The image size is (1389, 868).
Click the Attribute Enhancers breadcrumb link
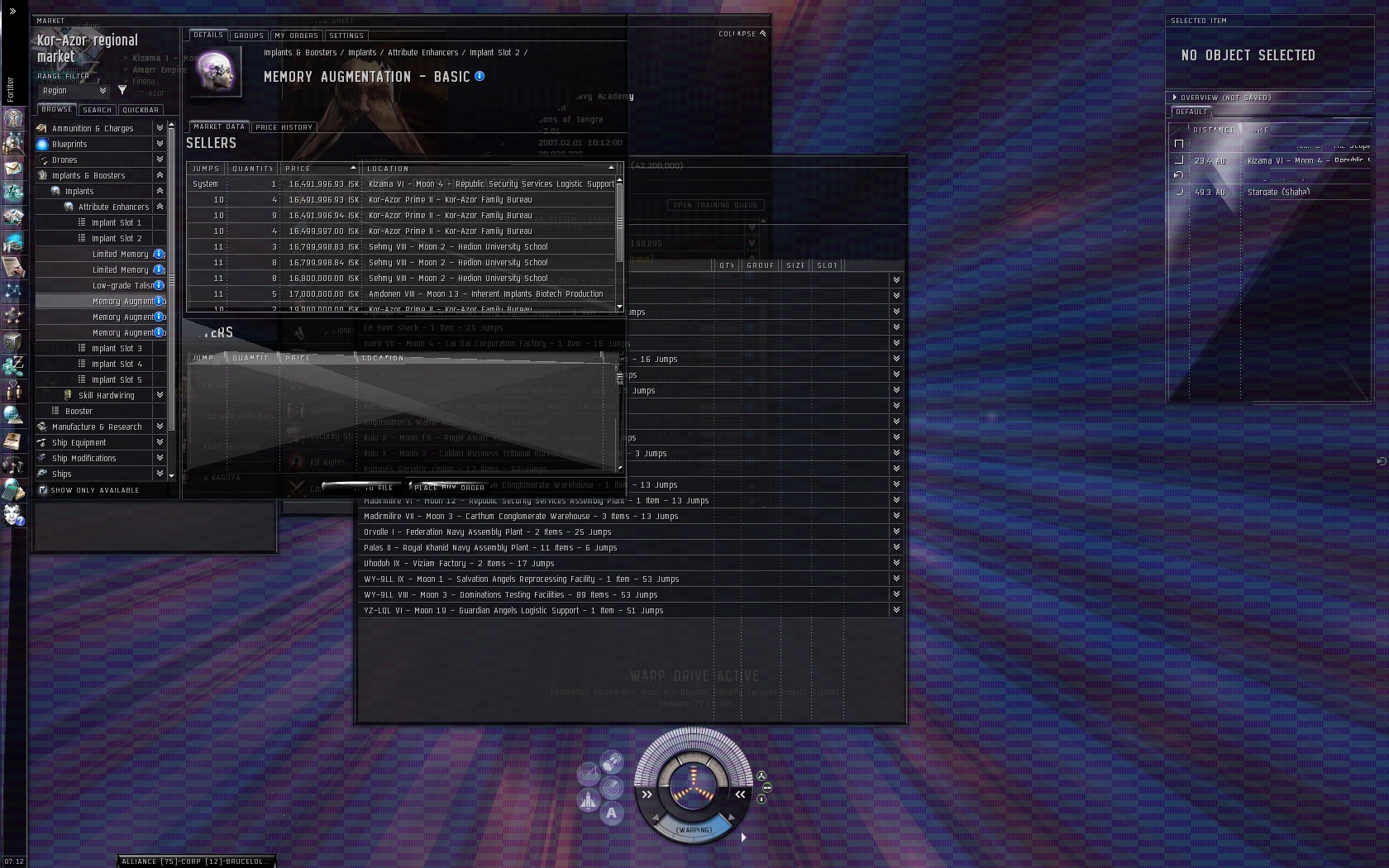point(422,53)
